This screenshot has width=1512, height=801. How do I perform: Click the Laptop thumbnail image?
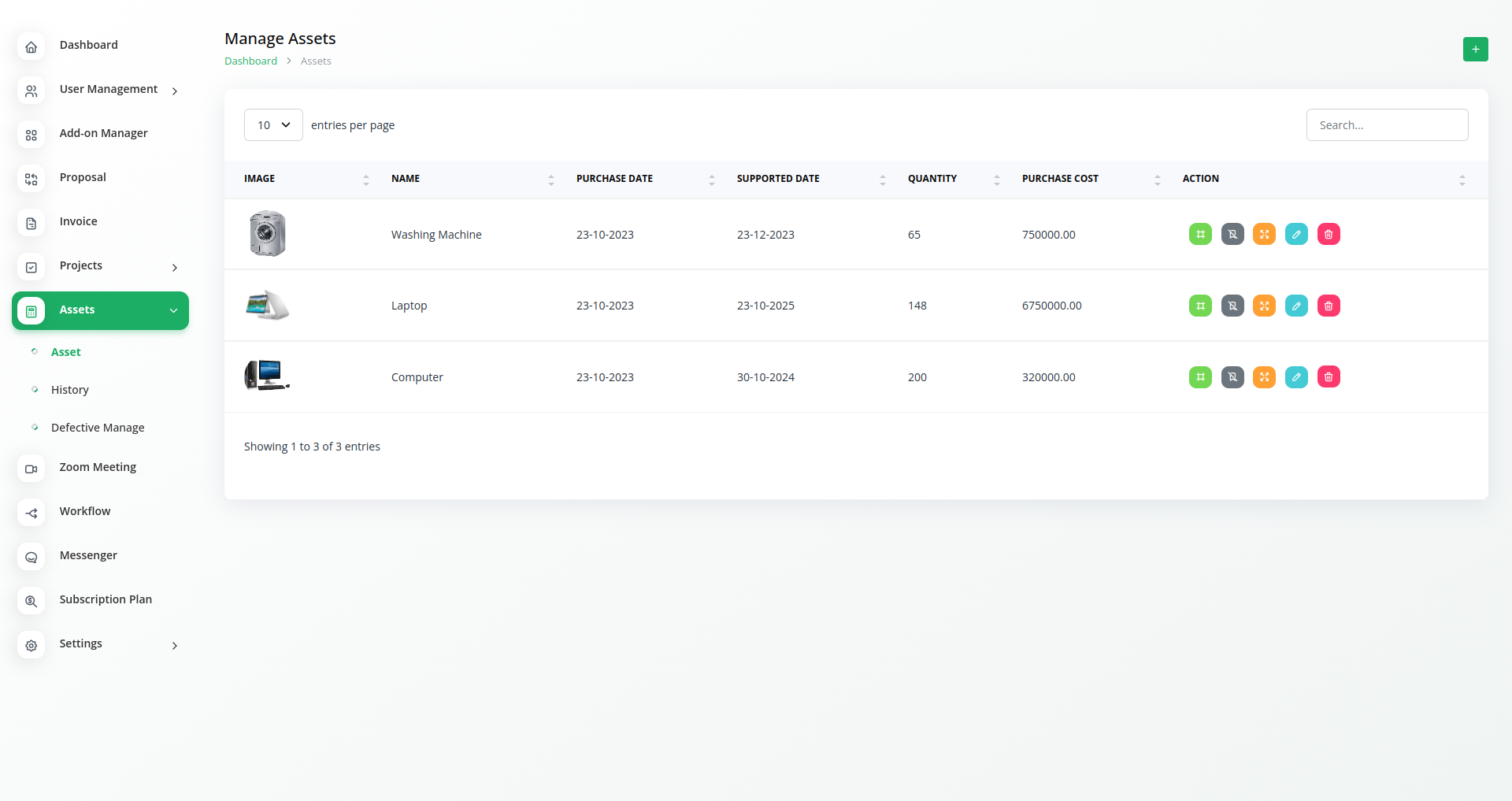click(x=267, y=306)
